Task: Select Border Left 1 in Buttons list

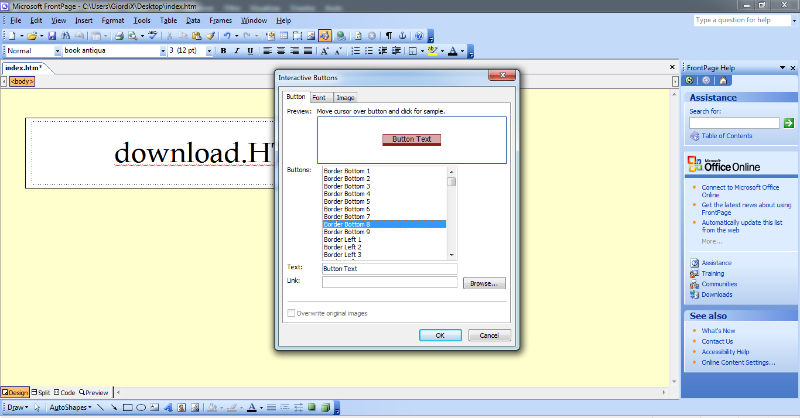Action: tap(341, 240)
